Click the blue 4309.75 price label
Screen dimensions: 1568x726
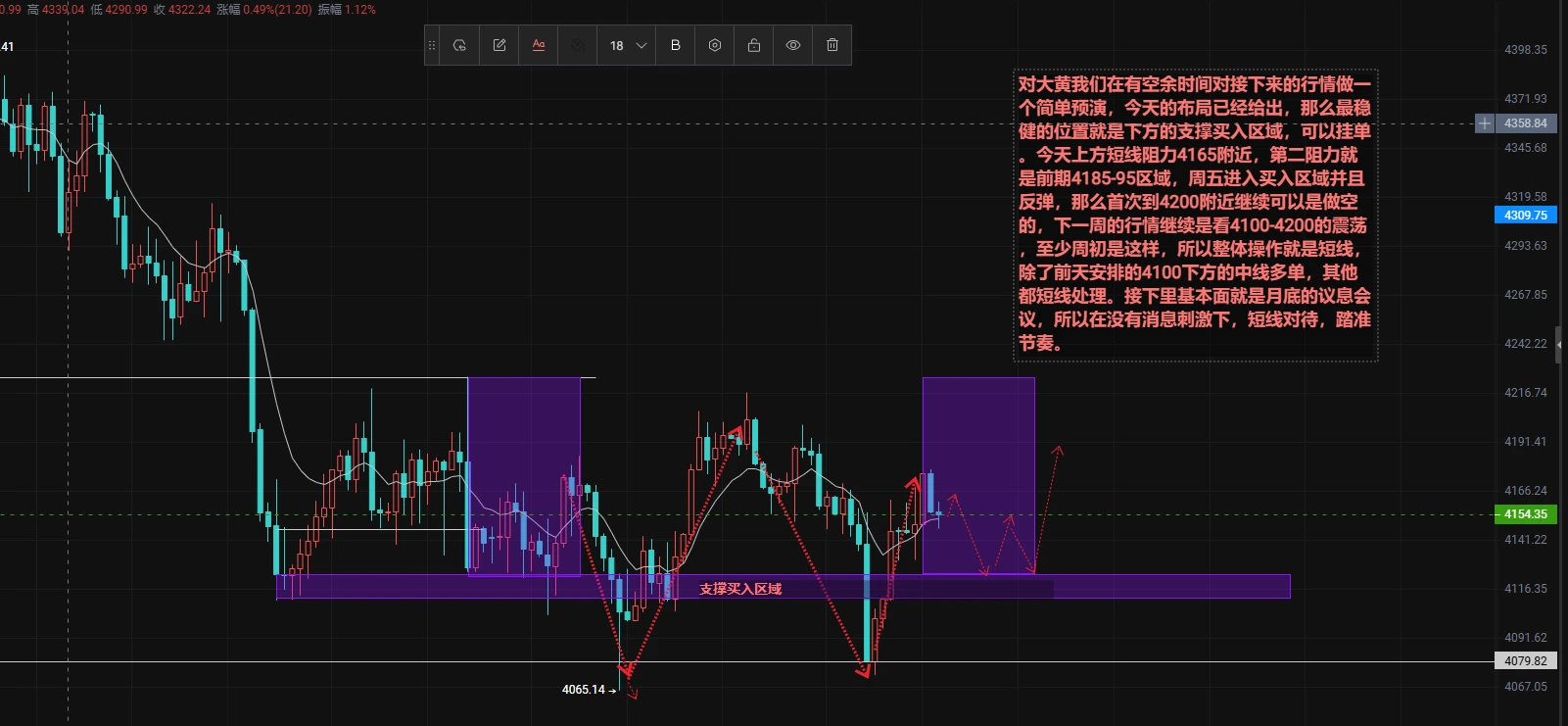click(x=1526, y=216)
